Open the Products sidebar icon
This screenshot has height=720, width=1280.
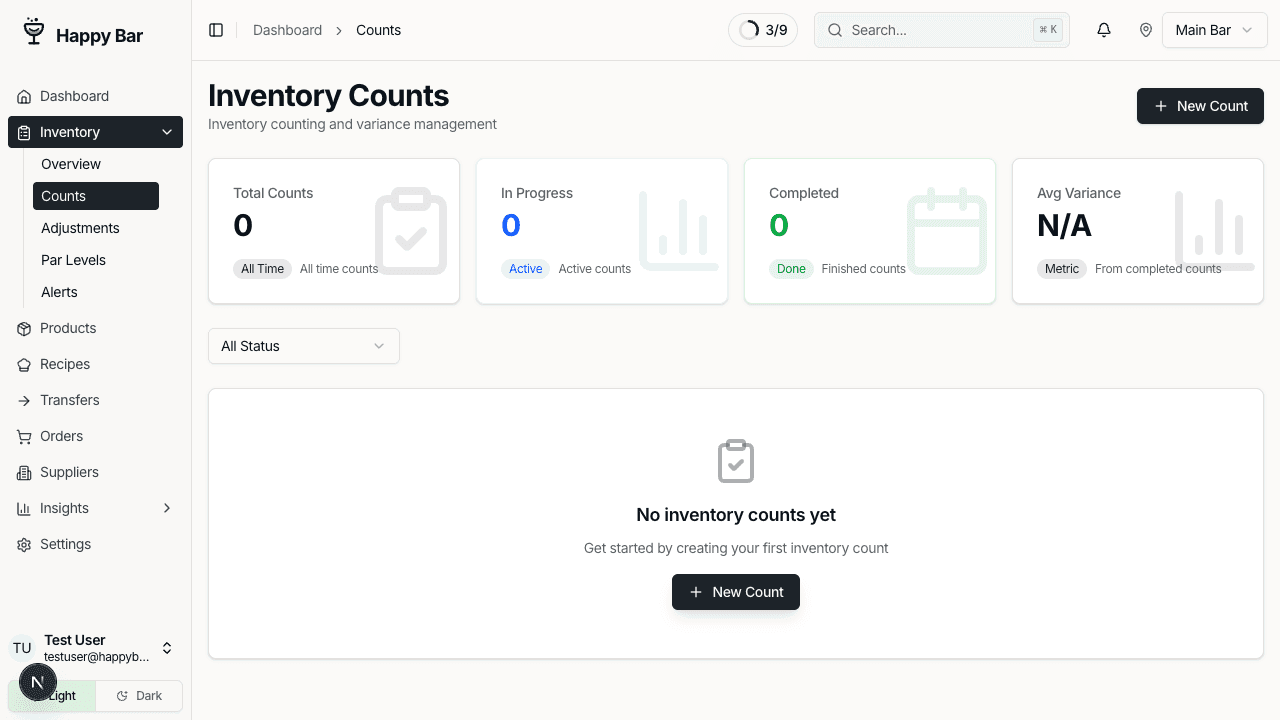22,328
